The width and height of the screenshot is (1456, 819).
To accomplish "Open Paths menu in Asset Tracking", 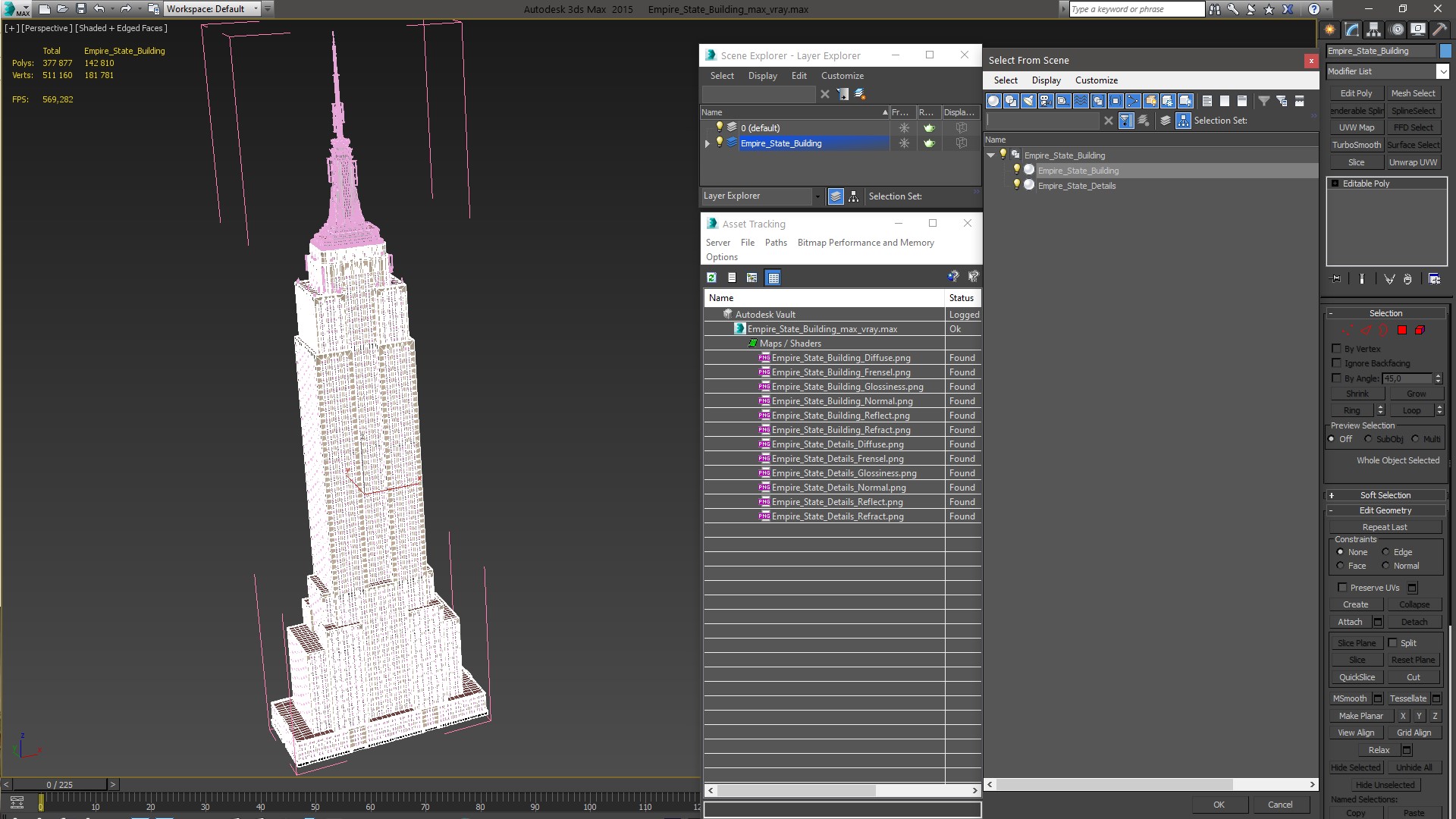I will coord(776,243).
